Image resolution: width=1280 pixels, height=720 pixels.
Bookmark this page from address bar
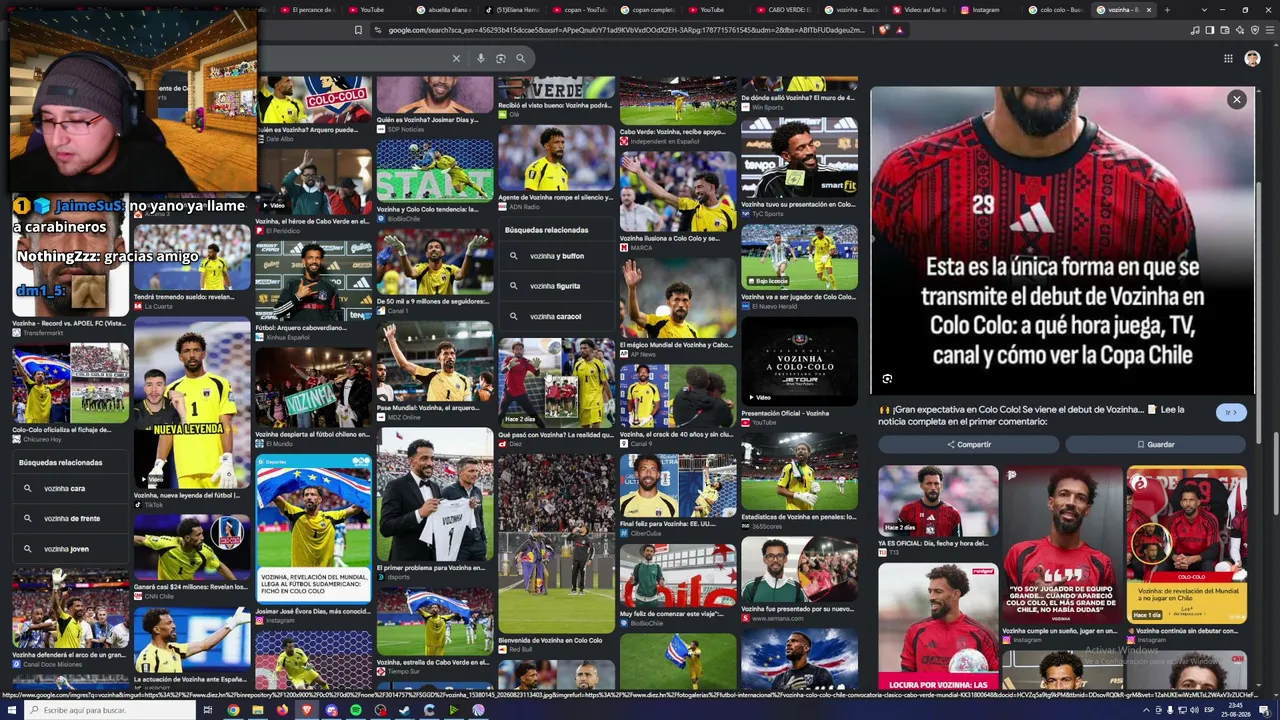point(358,30)
